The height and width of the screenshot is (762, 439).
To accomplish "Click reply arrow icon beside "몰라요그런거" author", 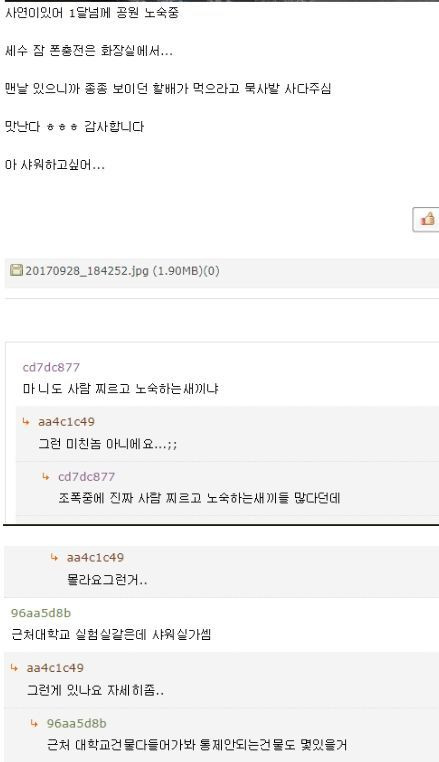I will [x=54, y=557].
